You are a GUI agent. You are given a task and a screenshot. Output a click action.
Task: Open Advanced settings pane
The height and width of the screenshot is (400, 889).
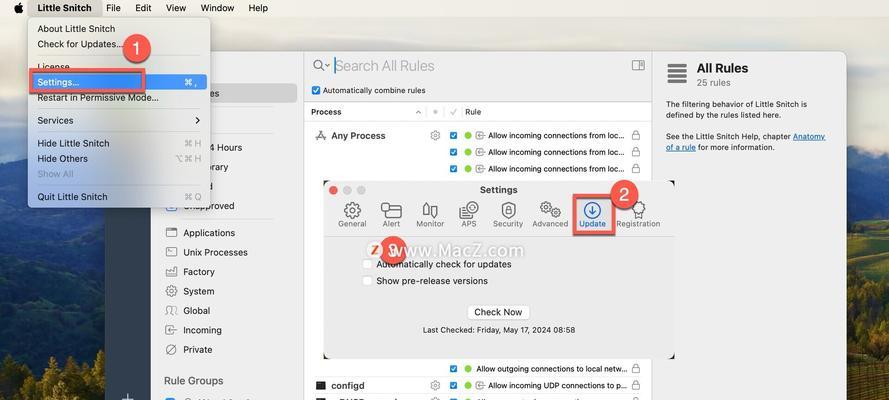click(550, 215)
